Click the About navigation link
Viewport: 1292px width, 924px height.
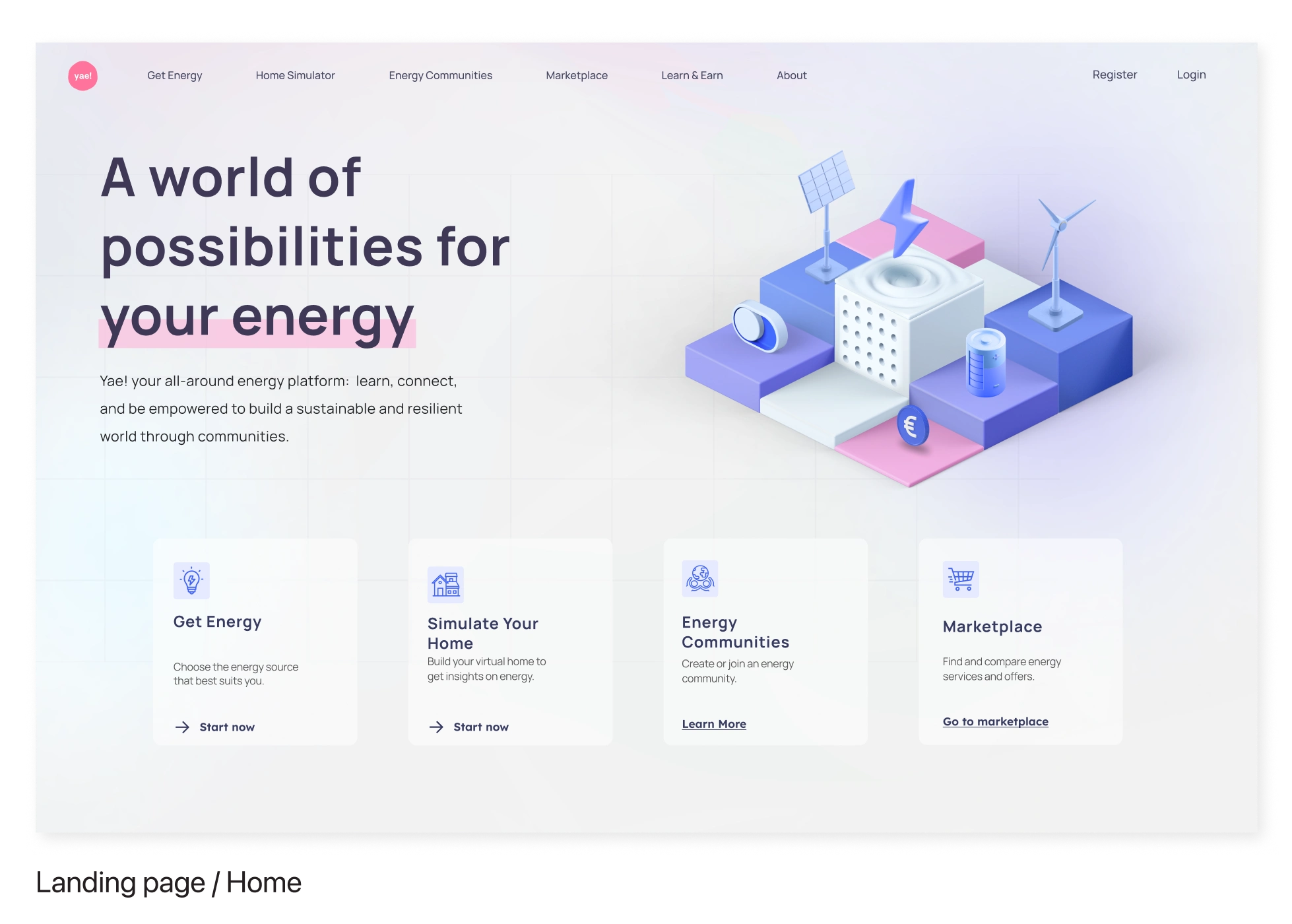point(792,75)
